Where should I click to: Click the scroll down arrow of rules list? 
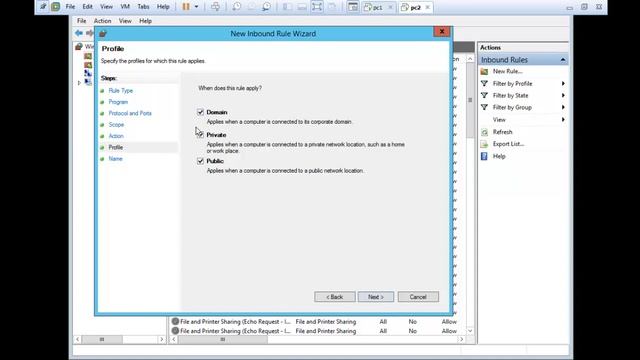tap(470, 331)
